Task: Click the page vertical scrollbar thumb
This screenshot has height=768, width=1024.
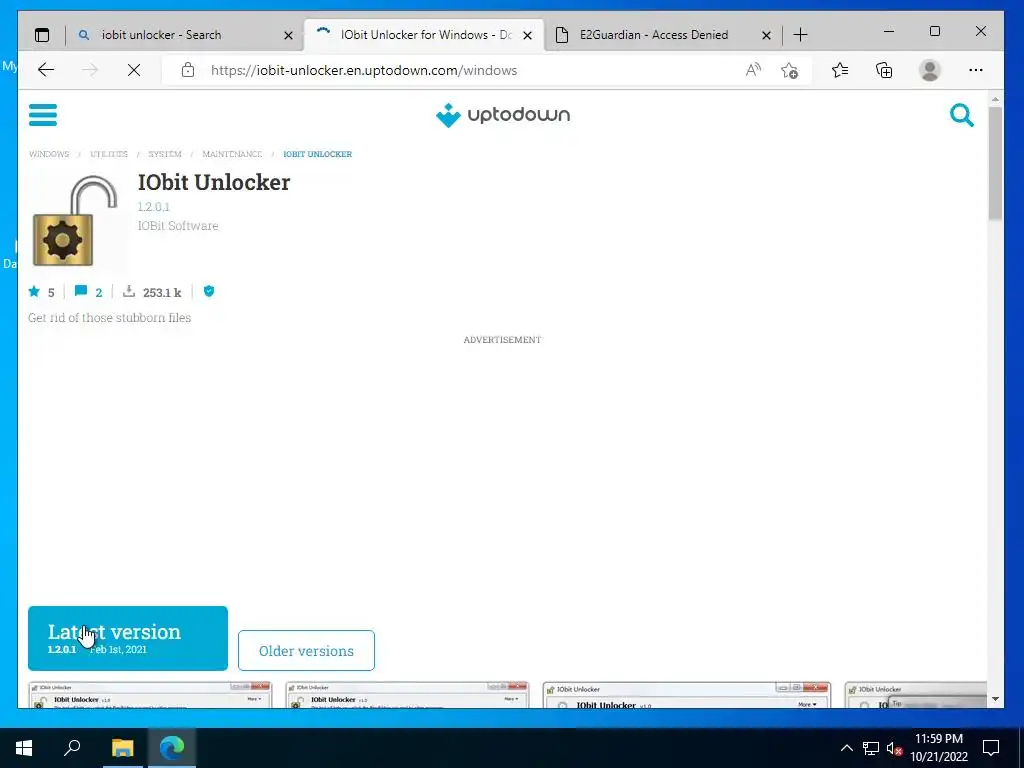Action: pos(995,163)
